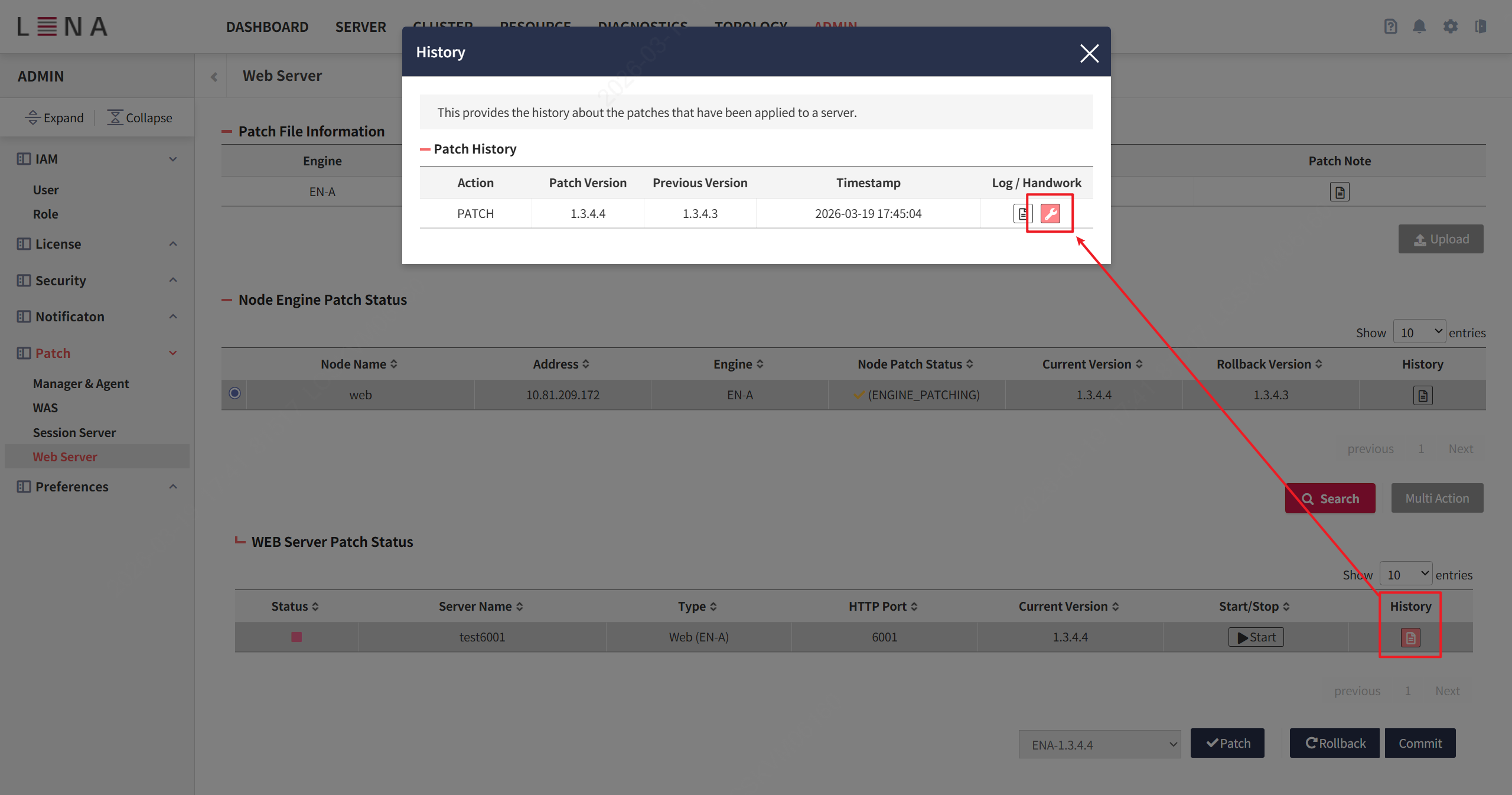1512x795 pixels.
Task: Sort by Start/Stop column
Action: [x=1254, y=607]
